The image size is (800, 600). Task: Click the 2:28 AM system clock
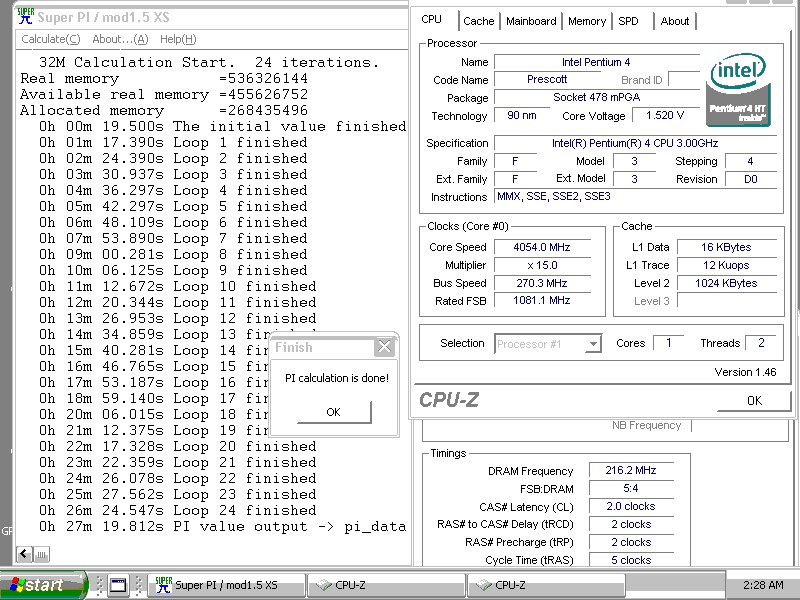click(x=762, y=585)
